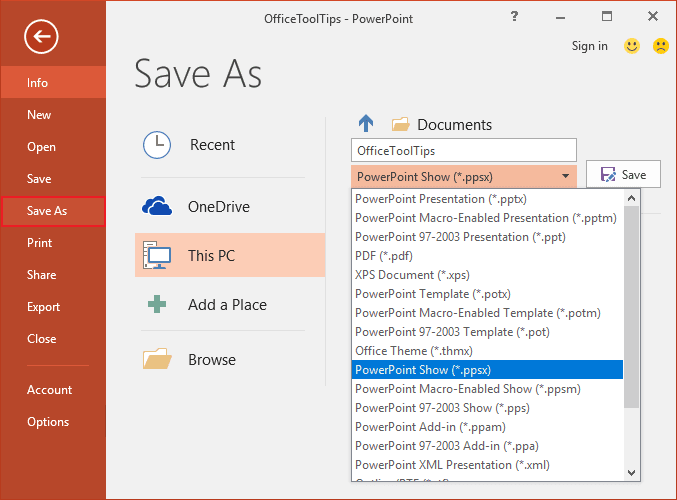Select PowerPoint 97-2003 Presentation (*.ppt)
This screenshot has width=677, height=500.
(487, 237)
